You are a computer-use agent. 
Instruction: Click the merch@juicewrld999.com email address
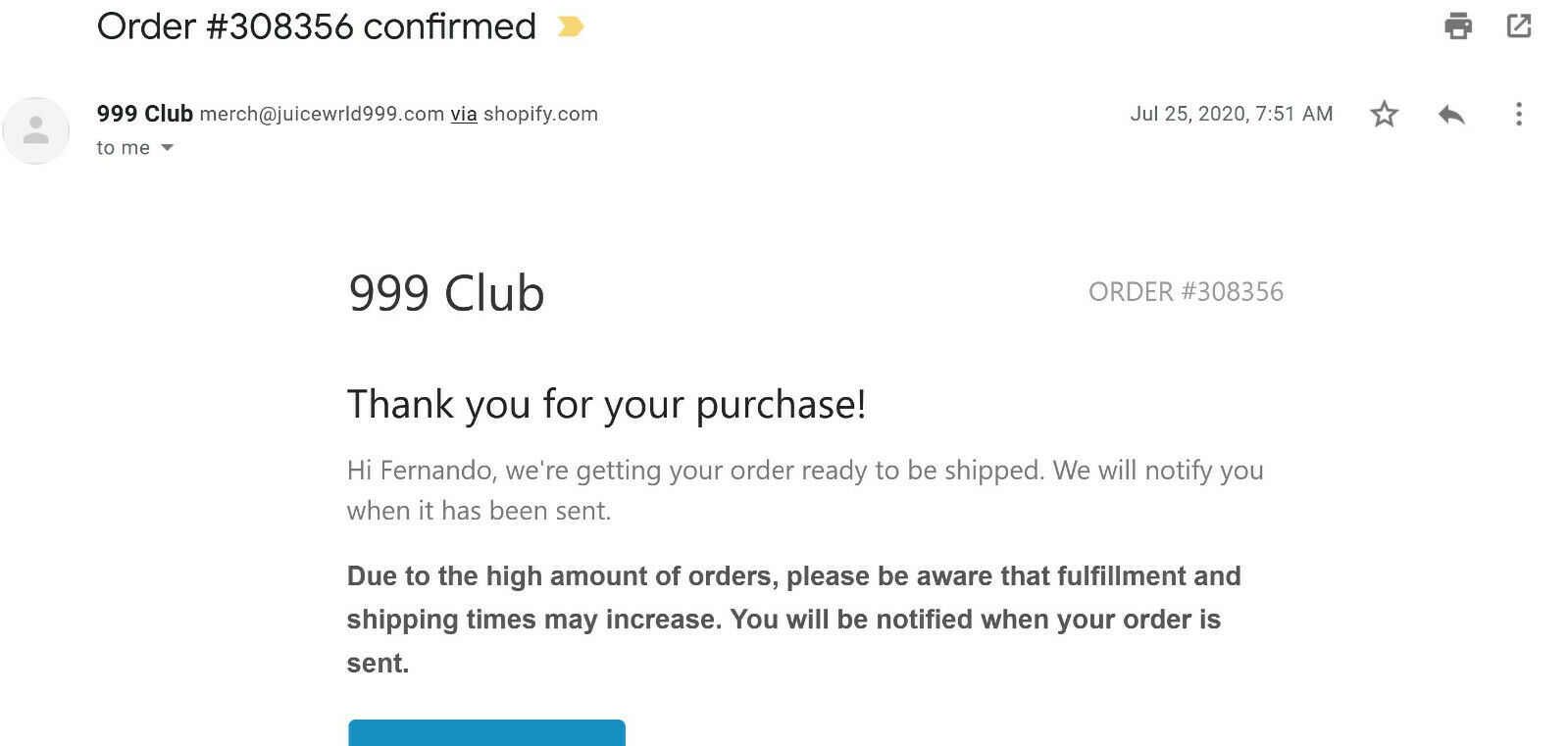tap(322, 114)
